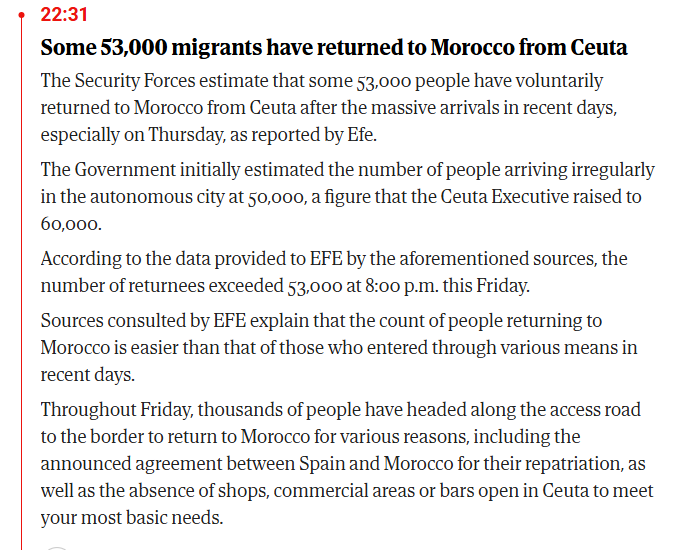Viewport: 685px width, 550px height.
Task: Click the paragraph starting "According to the data"
Action: (x=334, y=272)
